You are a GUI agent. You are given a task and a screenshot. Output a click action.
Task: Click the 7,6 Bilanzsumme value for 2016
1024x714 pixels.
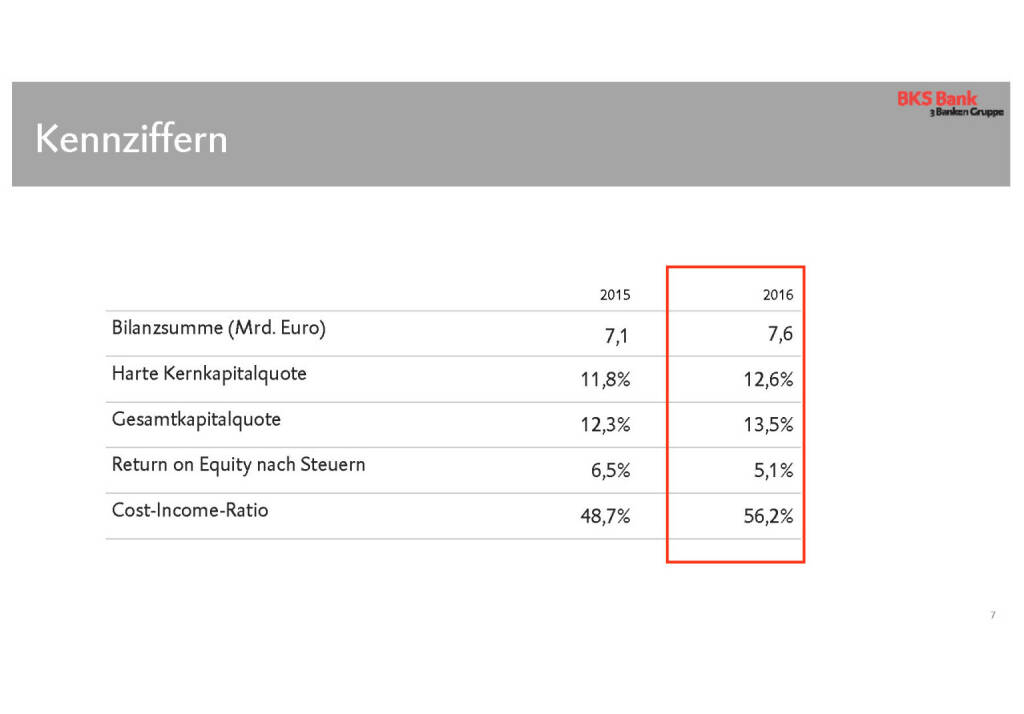780,335
